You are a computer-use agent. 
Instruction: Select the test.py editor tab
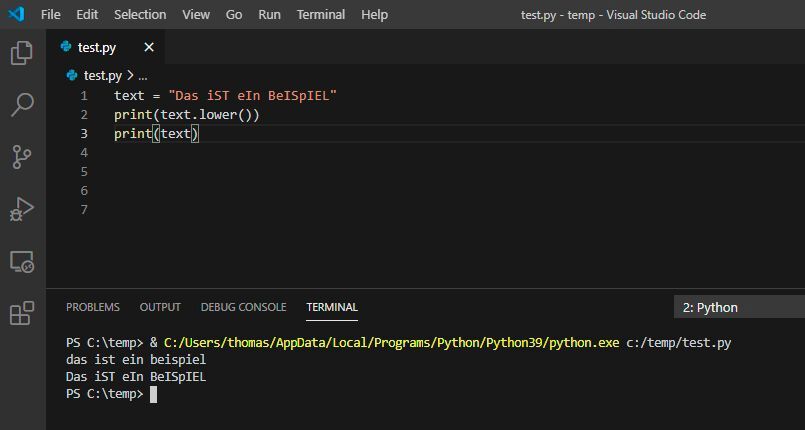click(106, 47)
